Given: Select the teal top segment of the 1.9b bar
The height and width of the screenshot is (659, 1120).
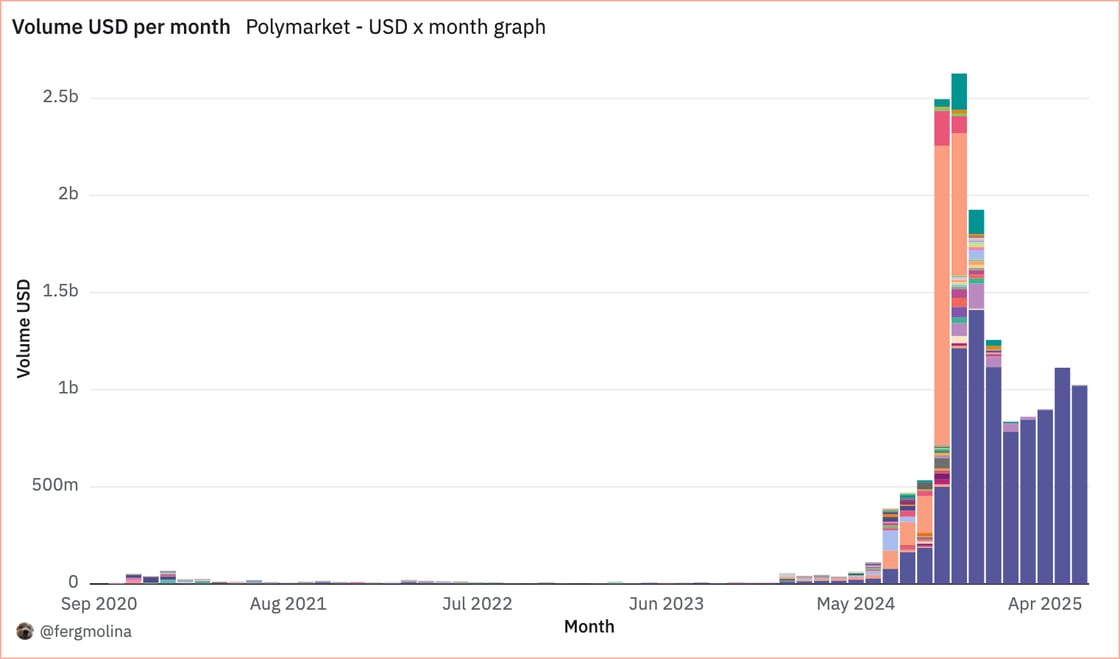Looking at the screenshot, I should (x=976, y=221).
